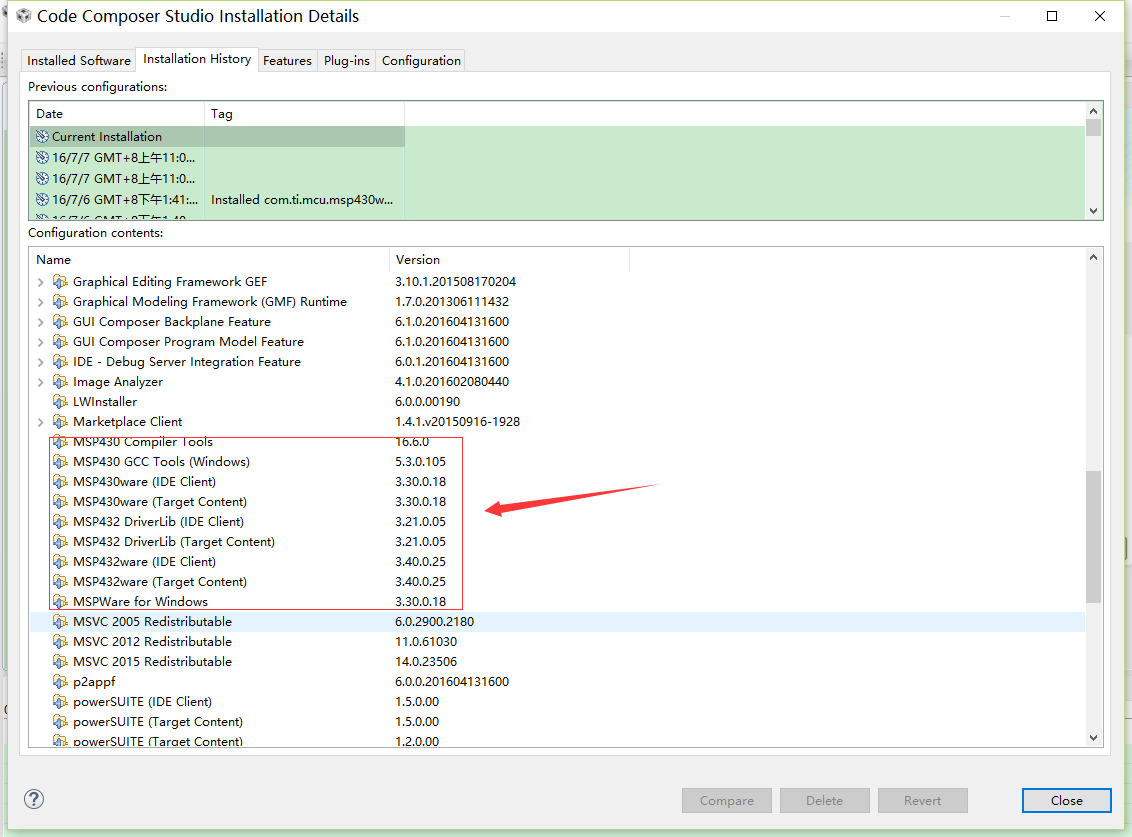Click the LWInstaller feature icon
Image resolution: width=1132 pixels, height=837 pixels.
[60, 402]
